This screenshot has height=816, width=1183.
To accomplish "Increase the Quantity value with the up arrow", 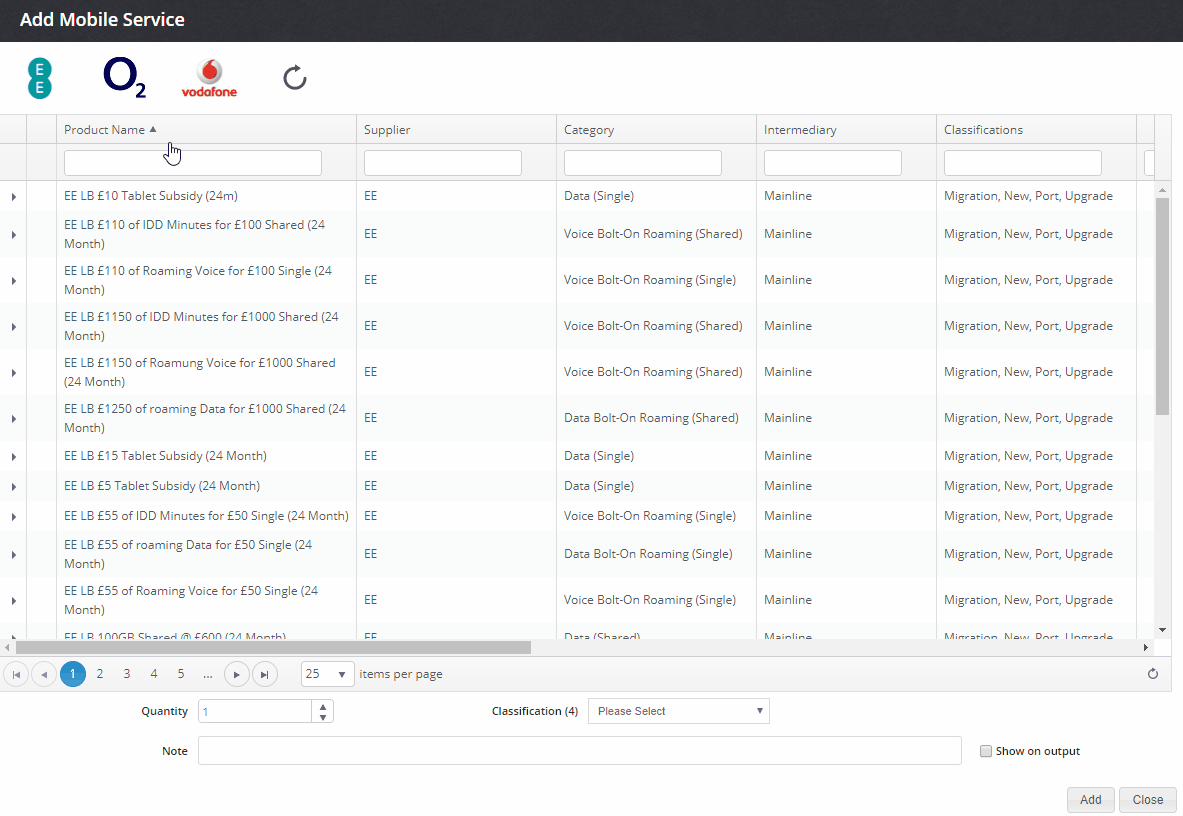I will pyautogui.click(x=323, y=707).
